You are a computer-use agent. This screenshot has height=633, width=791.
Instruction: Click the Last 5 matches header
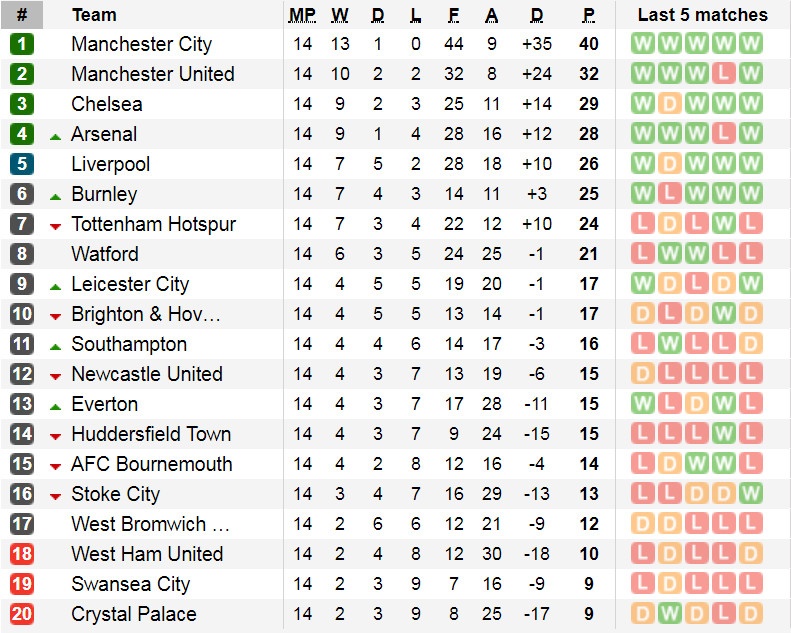(702, 15)
